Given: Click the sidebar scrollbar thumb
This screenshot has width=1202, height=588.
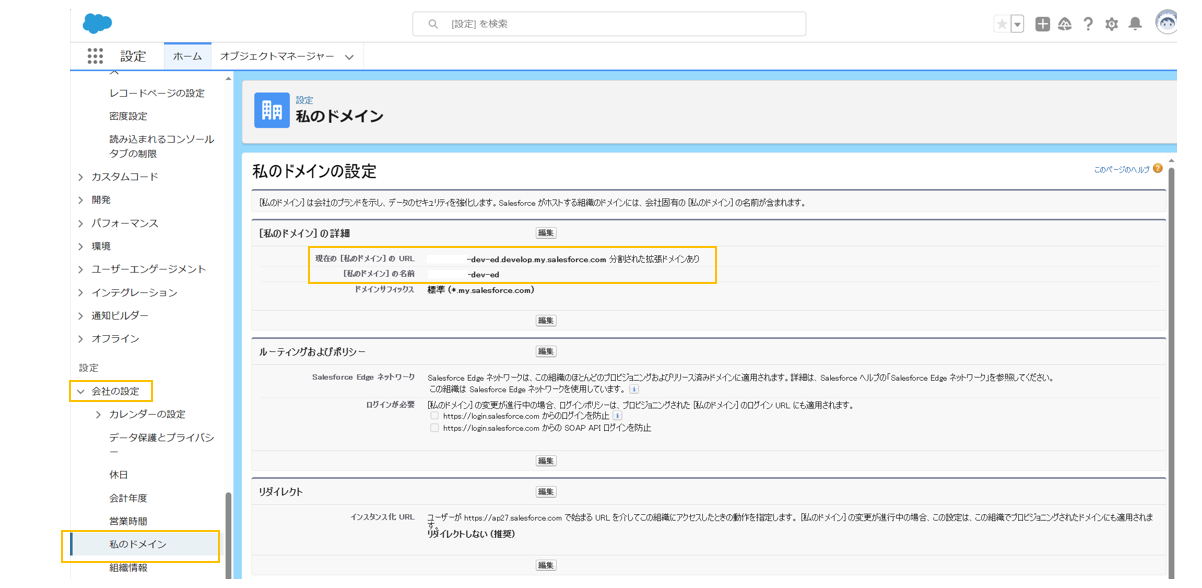Looking at the screenshot, I should pos(229,535).
